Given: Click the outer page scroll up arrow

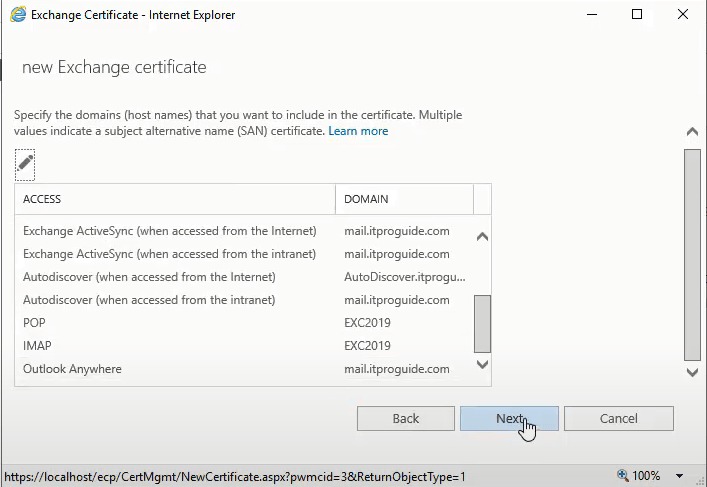Looking at the screenshot, I should tap(692, 132).
